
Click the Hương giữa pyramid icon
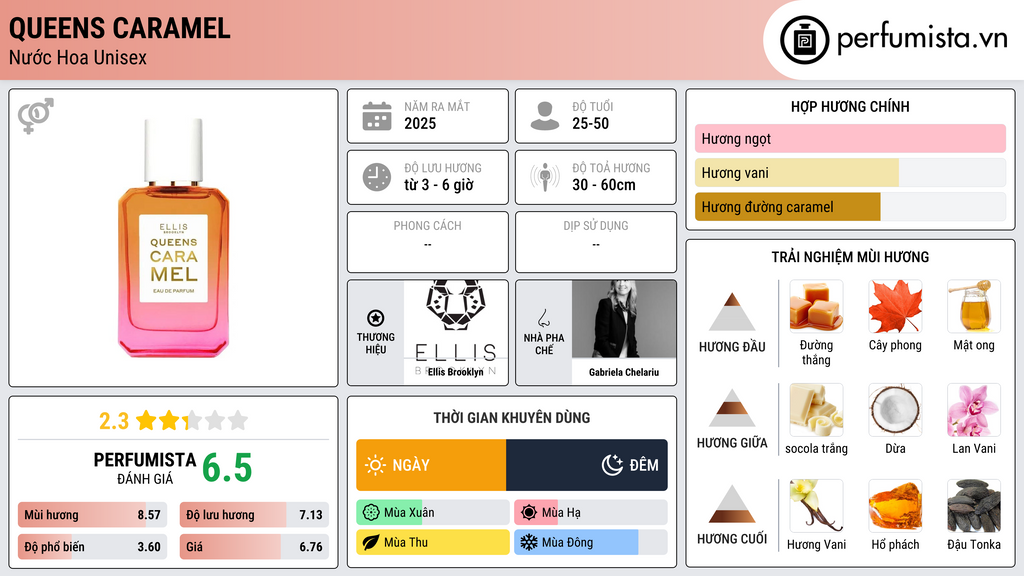(732, 408)
